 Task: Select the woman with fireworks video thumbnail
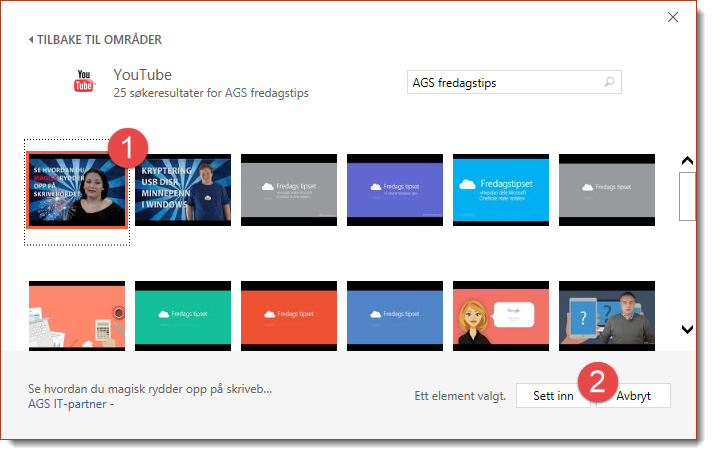(x=77, y=191)
